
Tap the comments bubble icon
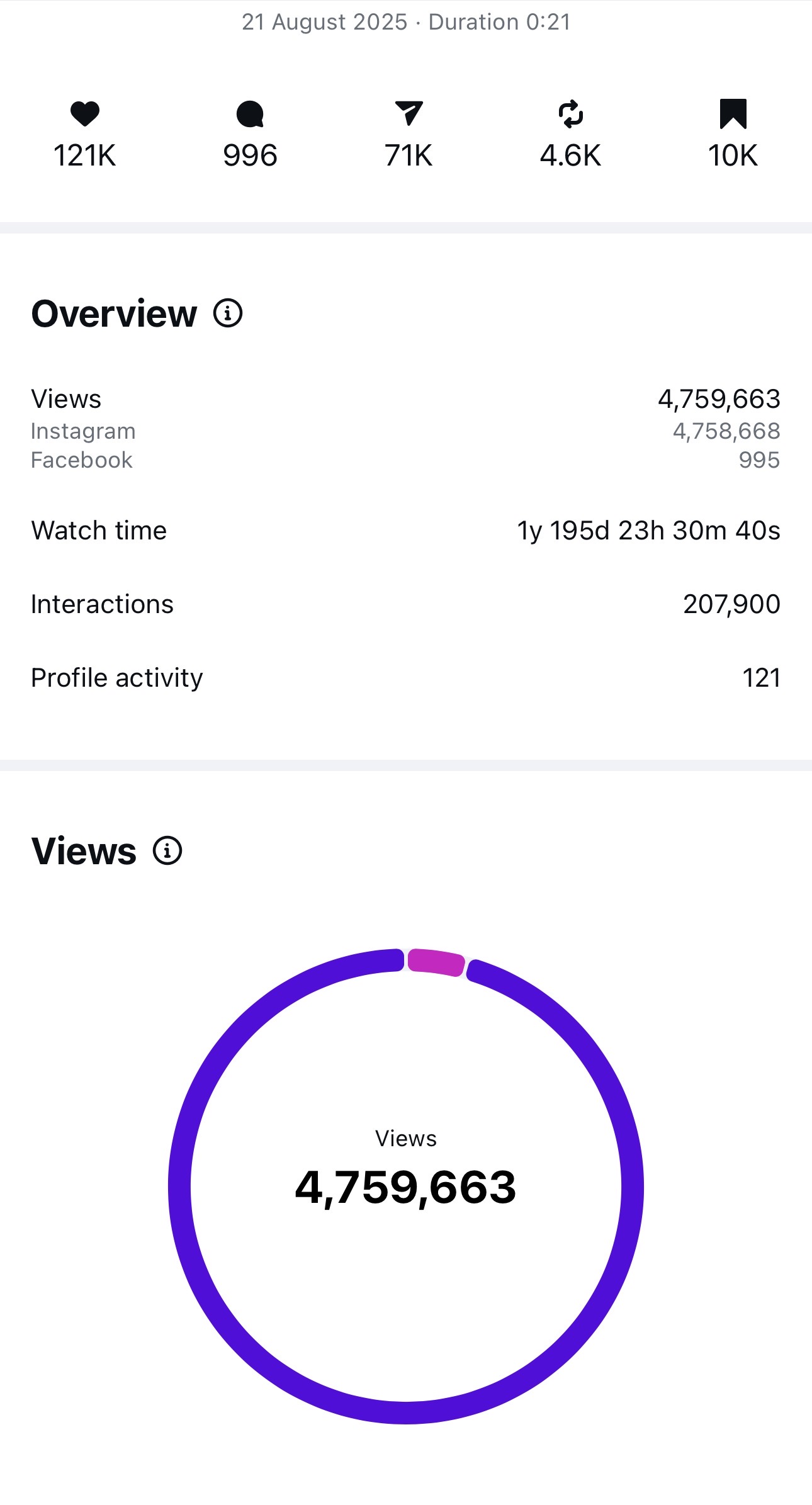[x=250, y=114]
